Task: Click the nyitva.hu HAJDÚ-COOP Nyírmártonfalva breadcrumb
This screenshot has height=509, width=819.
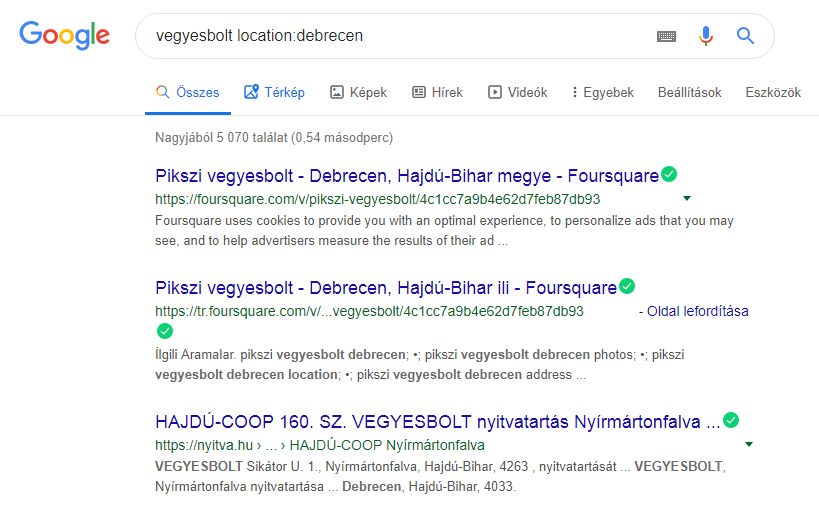Action: (320, 445)
